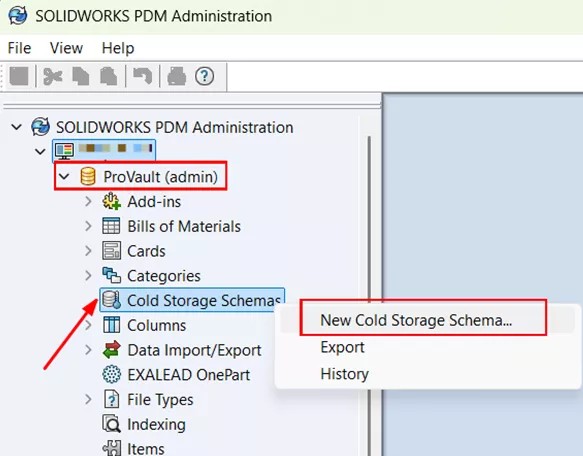Select the SOLIDWORKS PDM Administration tree label
Screen dimensions: 583x456
(x=174, y=127)
